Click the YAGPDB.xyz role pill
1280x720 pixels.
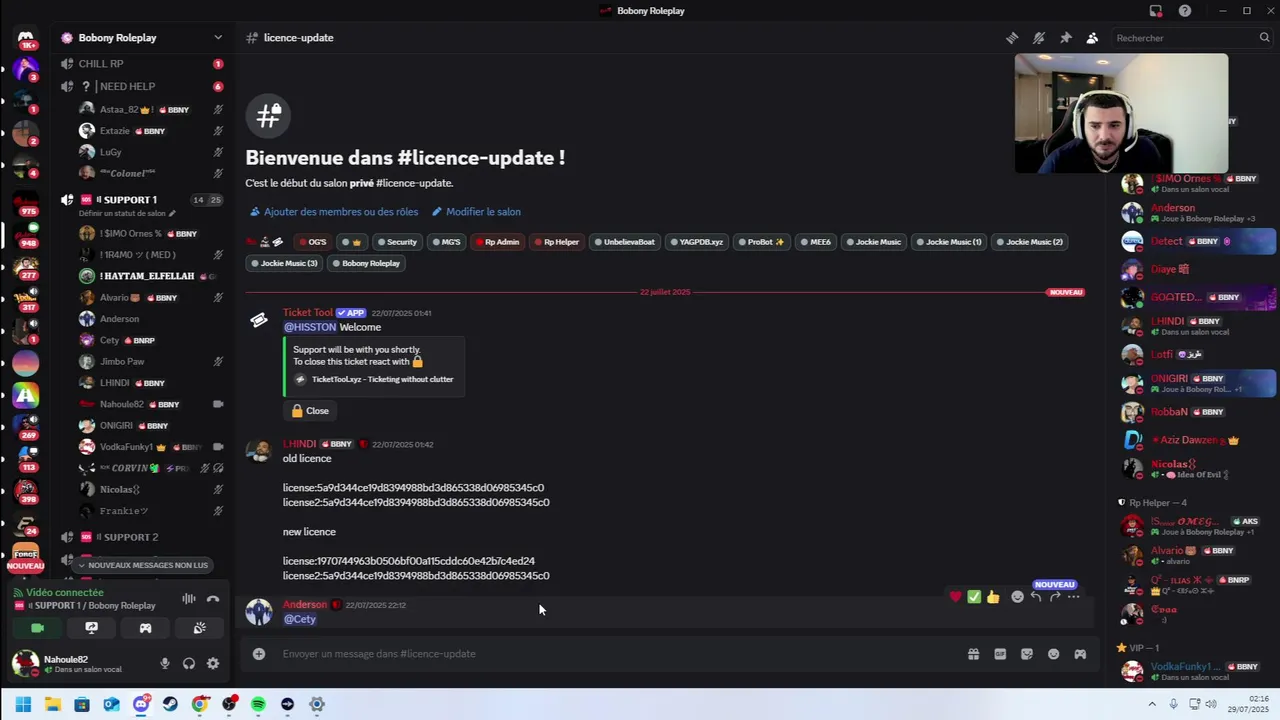pyautogui.click(x=696, y=242)
